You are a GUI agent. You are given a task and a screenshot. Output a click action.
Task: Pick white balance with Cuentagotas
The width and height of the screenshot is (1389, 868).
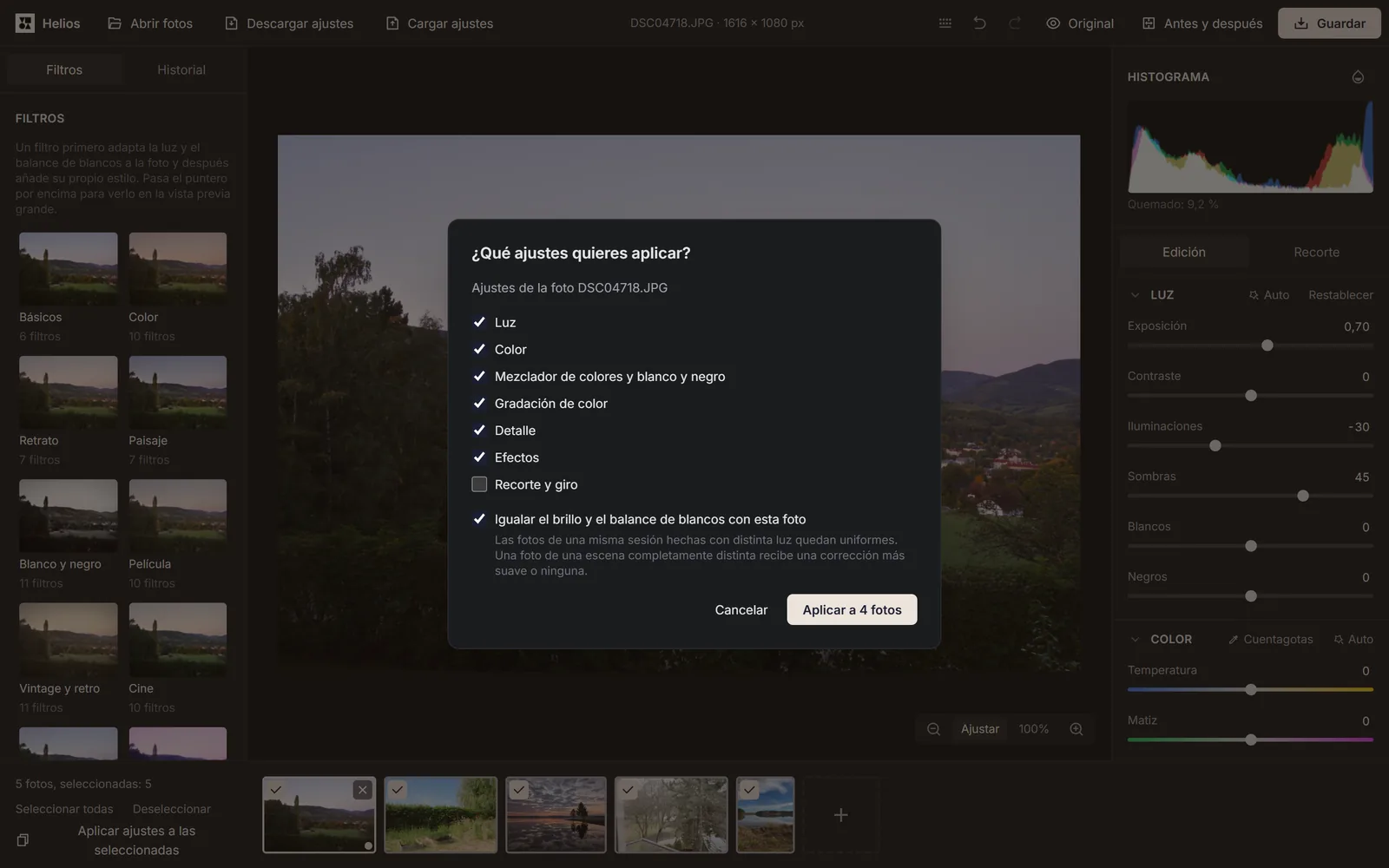[1270, 640]
